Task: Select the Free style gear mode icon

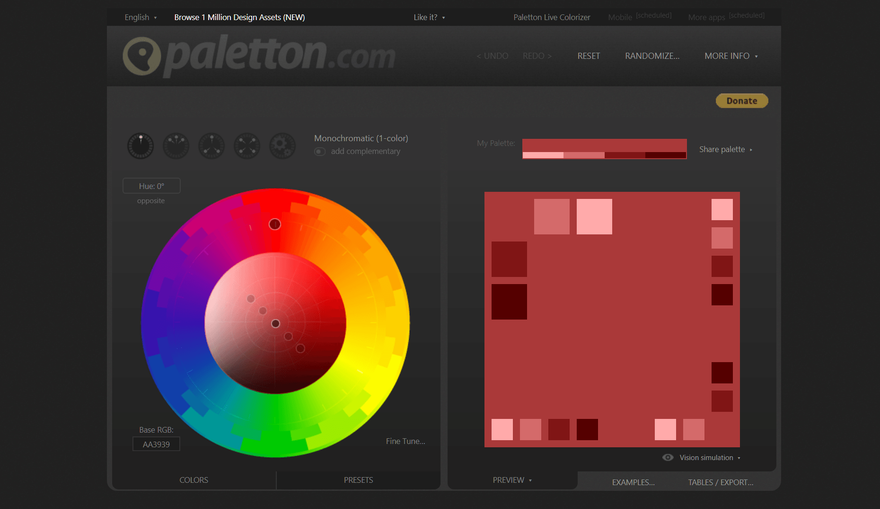Action: tap(282, 146)
